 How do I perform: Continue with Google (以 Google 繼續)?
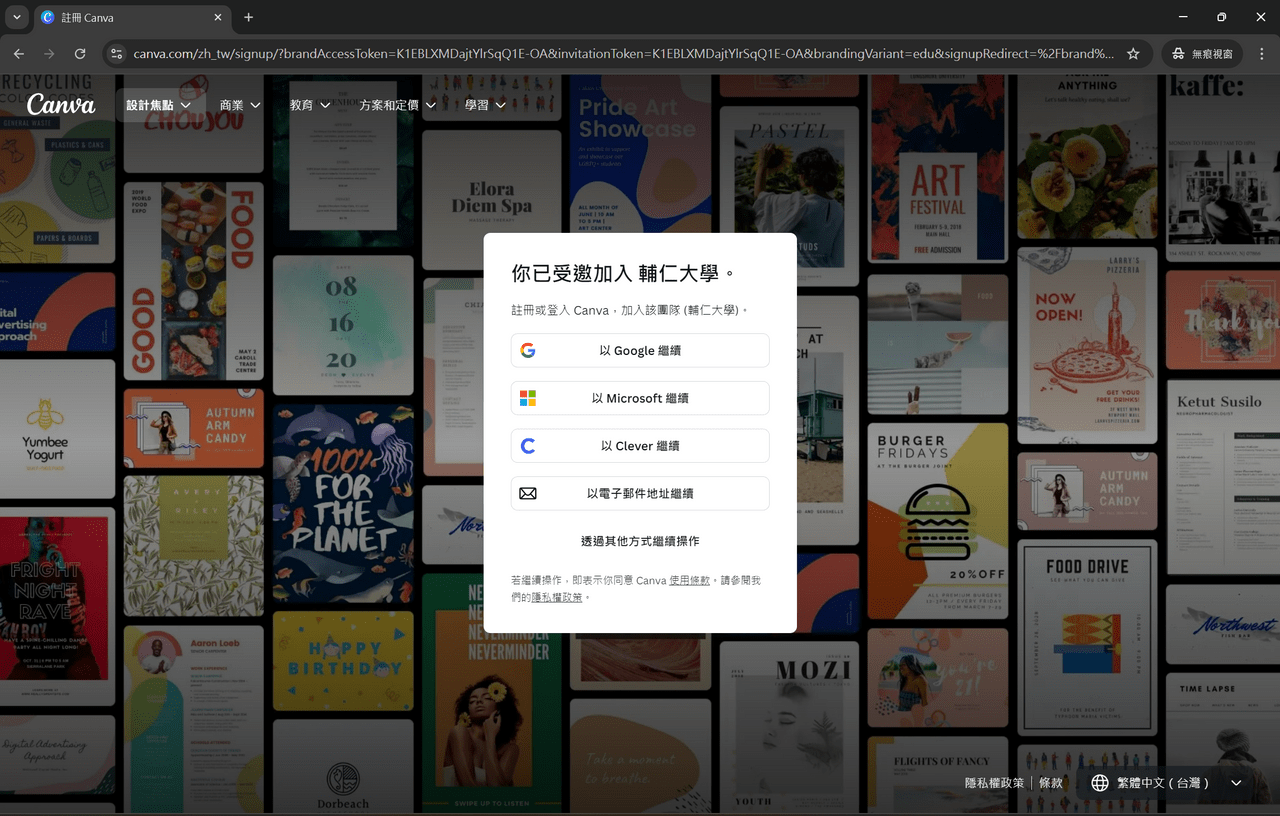pyautogui.click(x=640, y=351)
